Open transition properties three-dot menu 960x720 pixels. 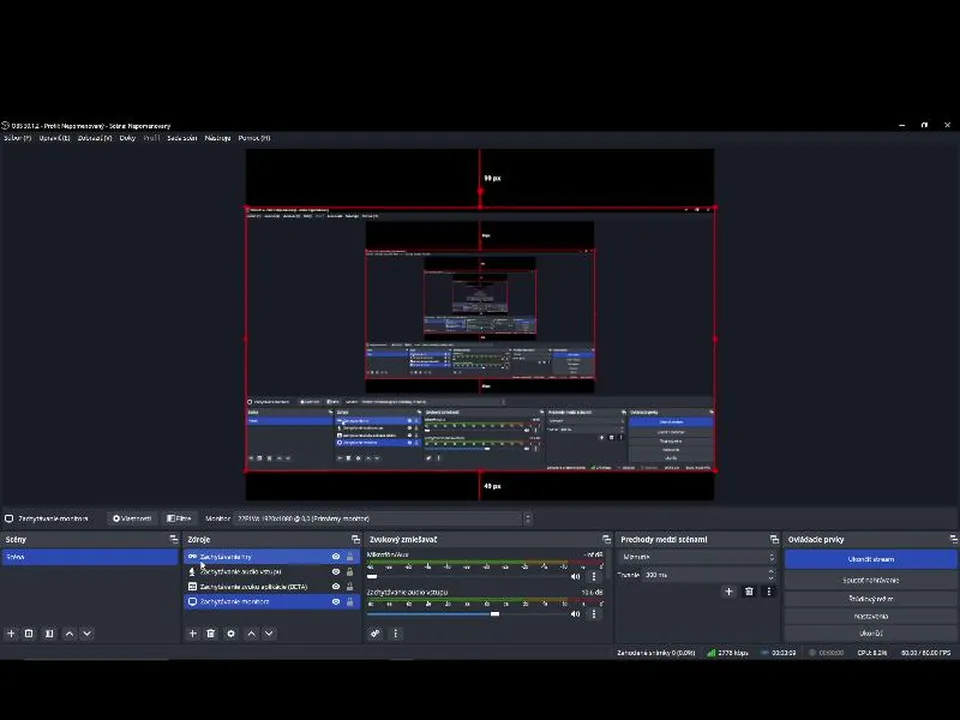[769, 591]
